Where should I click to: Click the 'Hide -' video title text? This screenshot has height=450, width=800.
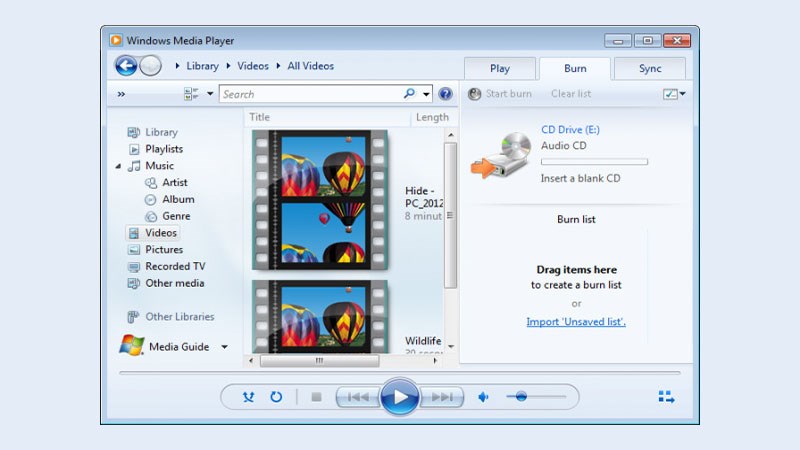419,191
